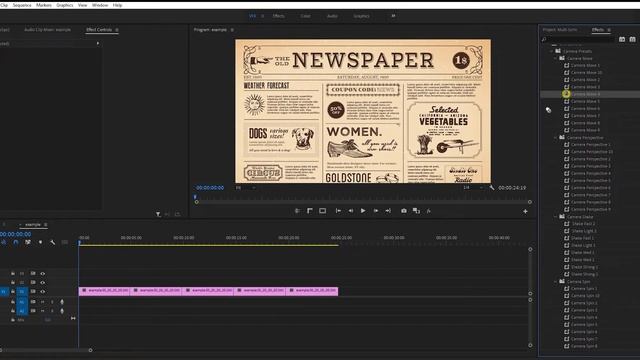The image size is (640, 360).
Task: Click the filter properties funnel in Effect Controls
Action: click(158, 214)
